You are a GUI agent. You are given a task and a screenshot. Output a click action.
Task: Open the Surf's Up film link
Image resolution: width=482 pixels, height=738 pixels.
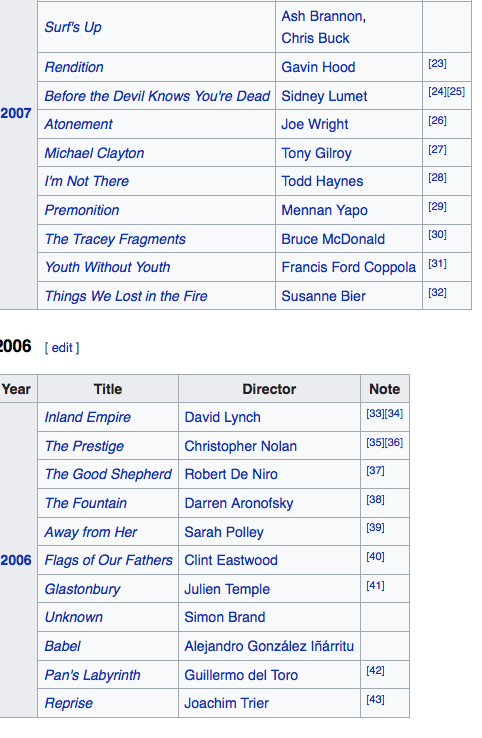(73, 27)
